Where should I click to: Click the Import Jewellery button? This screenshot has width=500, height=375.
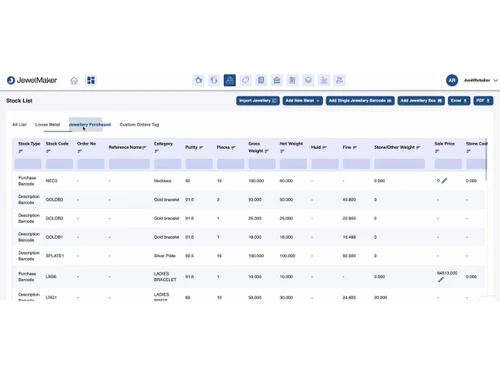[x=258, y=101]
